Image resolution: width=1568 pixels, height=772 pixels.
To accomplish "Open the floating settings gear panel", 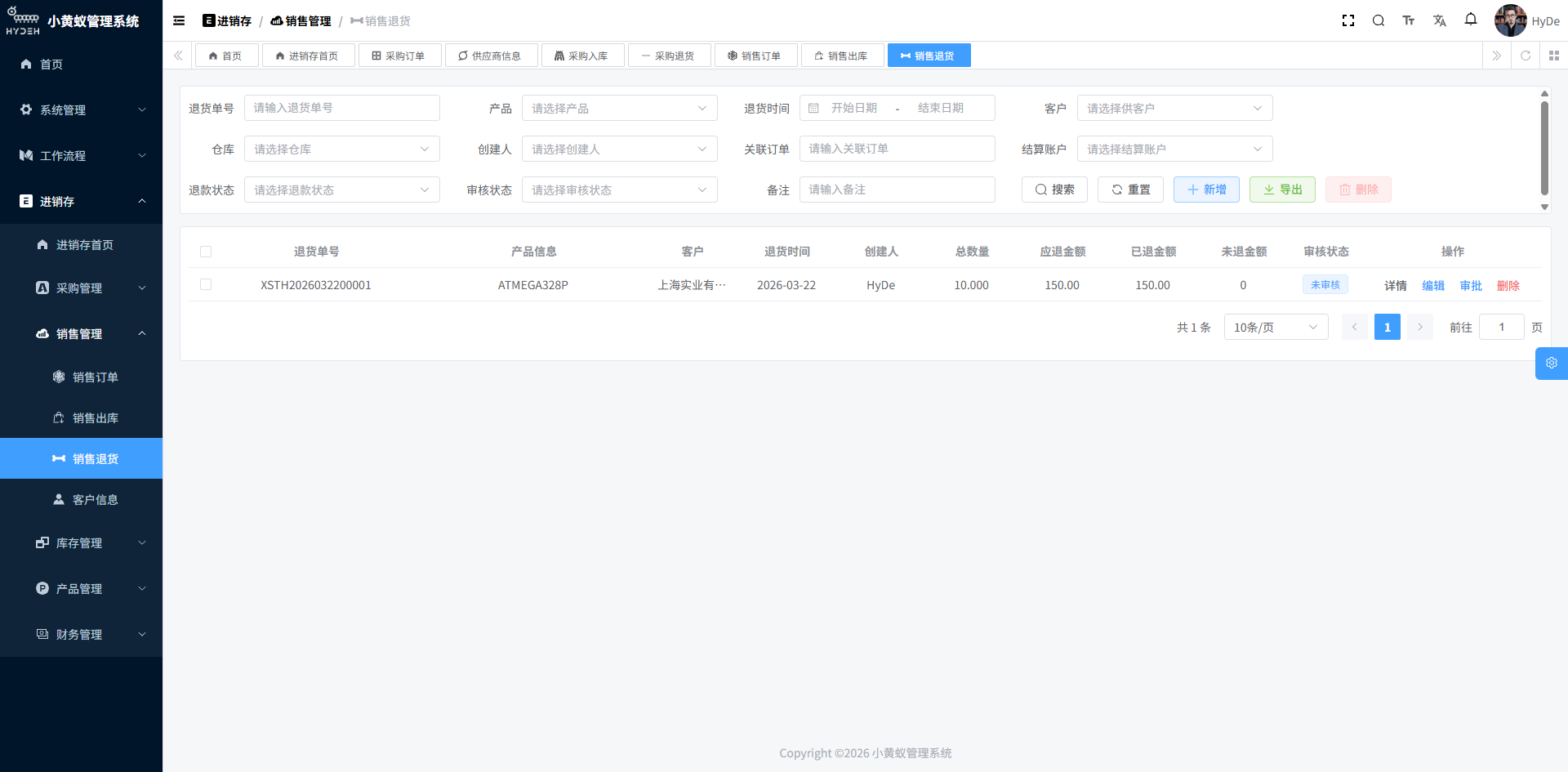I will click(1552, 364).
